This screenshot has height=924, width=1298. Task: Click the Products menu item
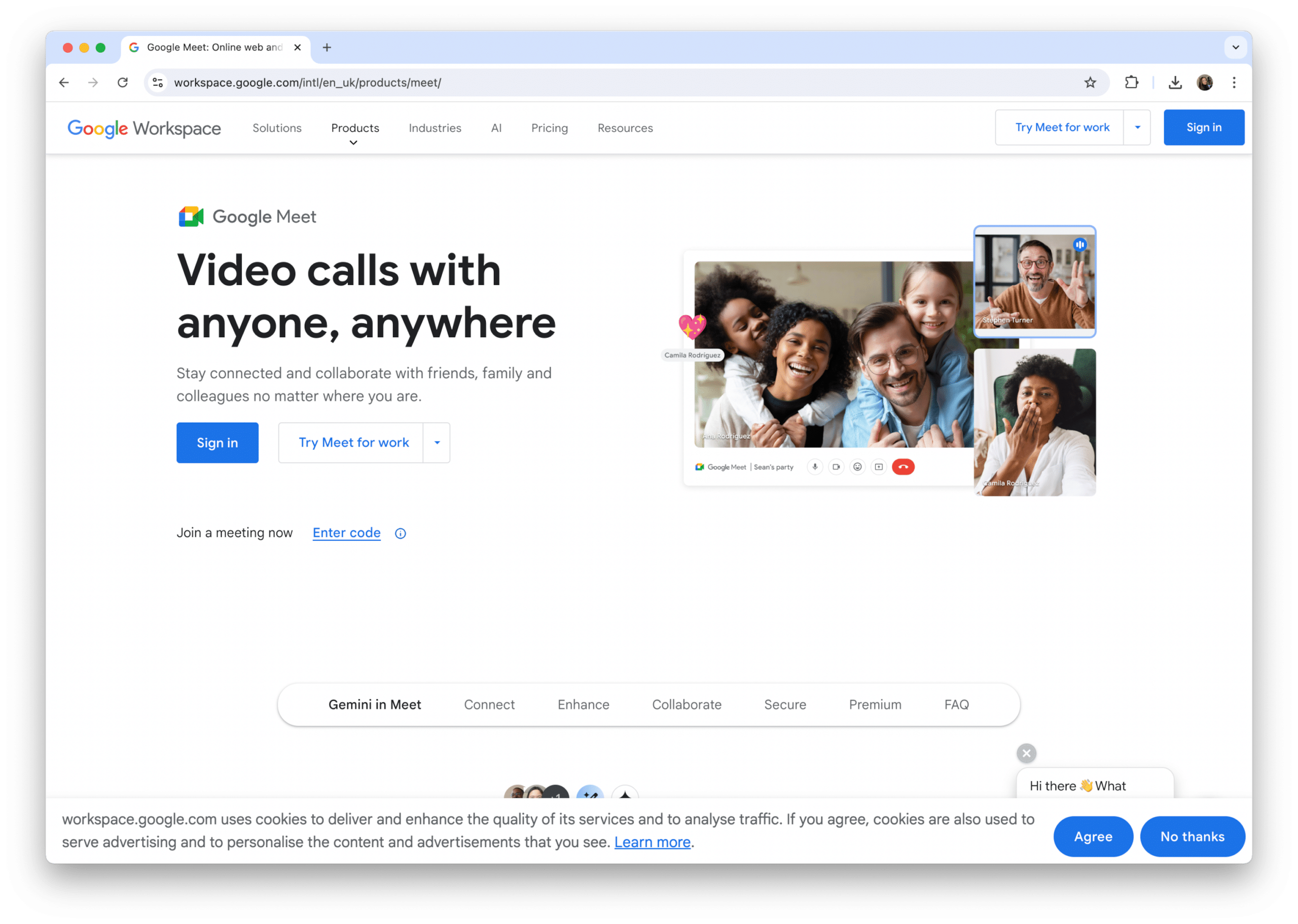pos(355,128)
